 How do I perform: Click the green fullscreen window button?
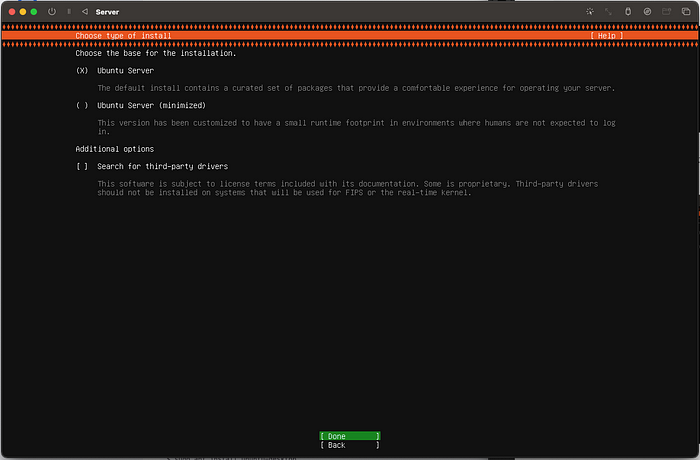point(33,12)
